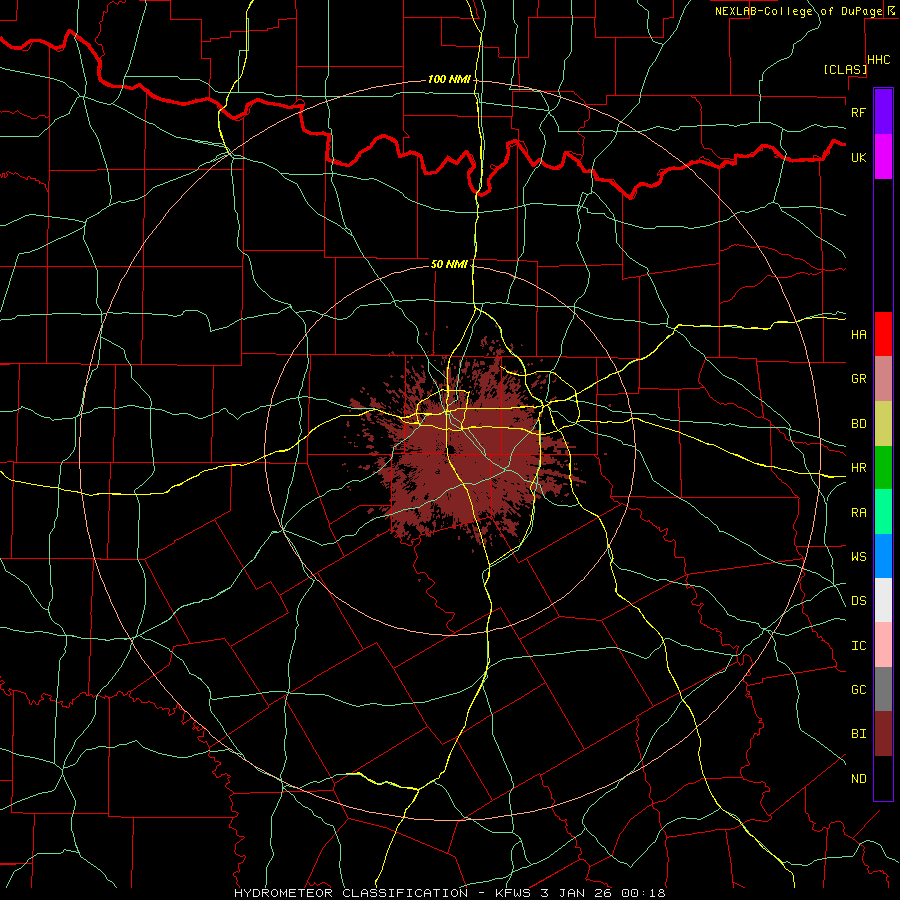
Task: Click the HR green legend color swatch
Action: click(883, 468)
